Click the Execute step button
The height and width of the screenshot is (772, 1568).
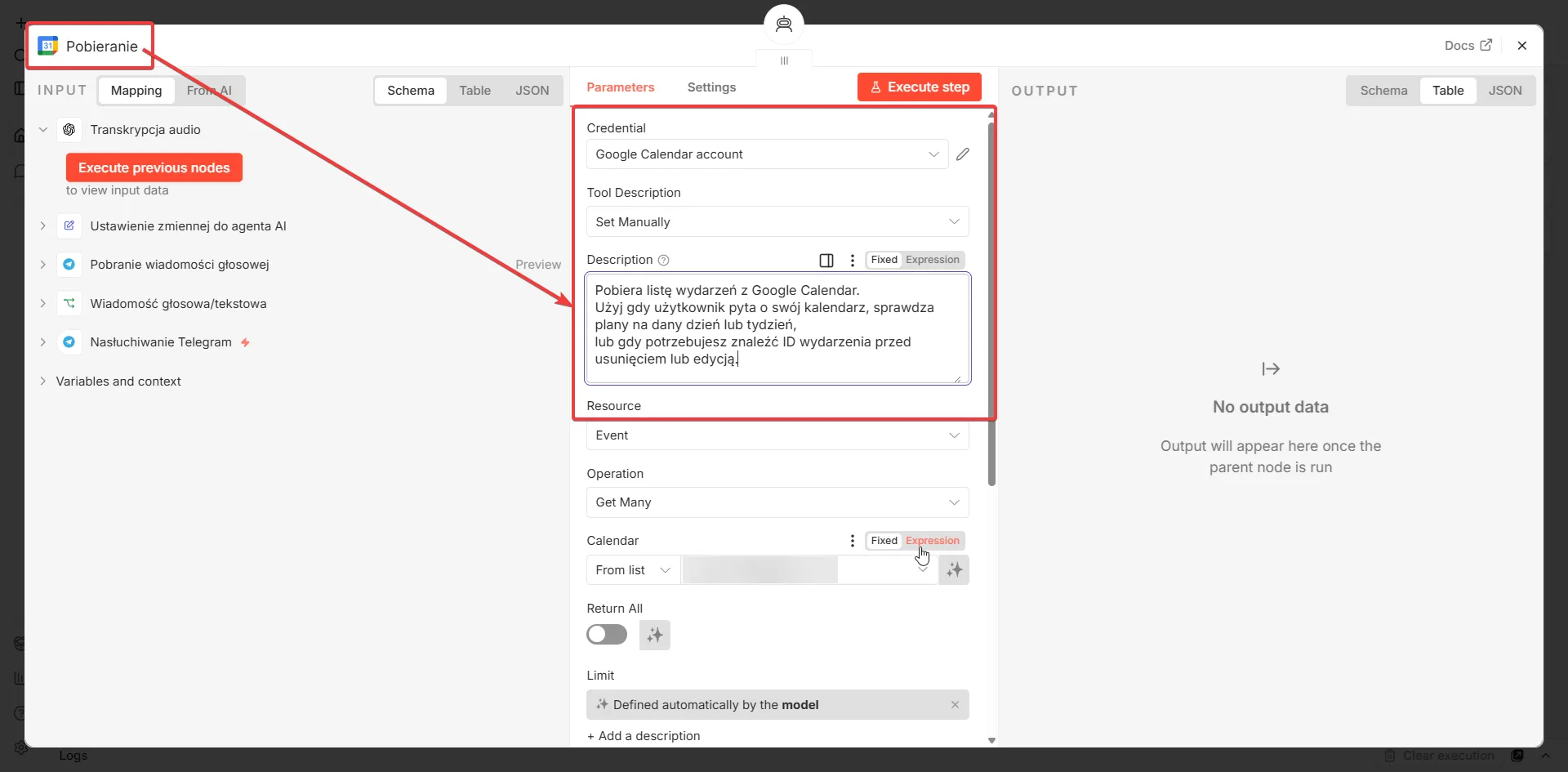point(920,87)
